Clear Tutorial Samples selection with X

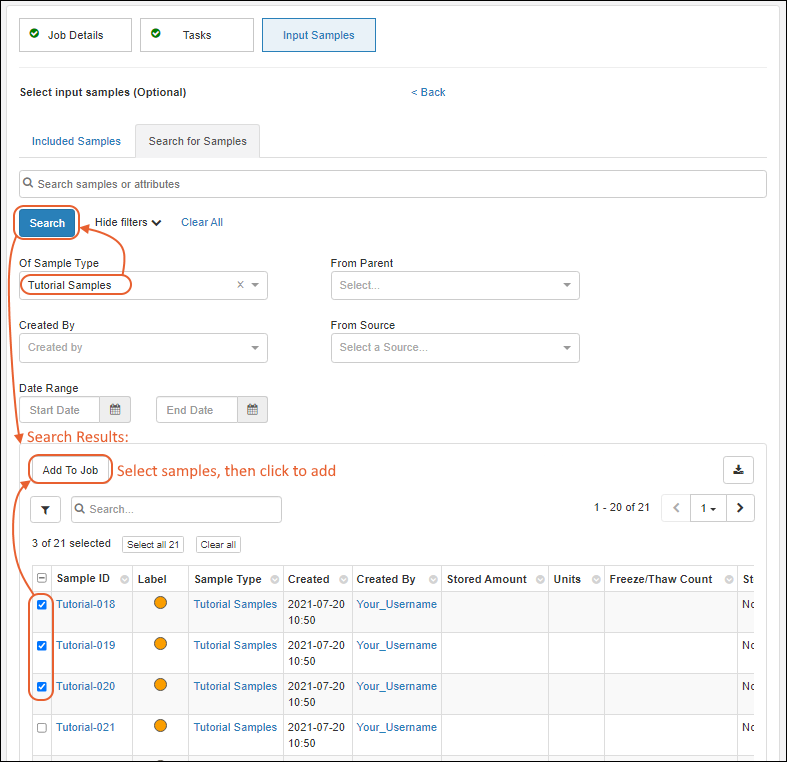coord(240,285)
